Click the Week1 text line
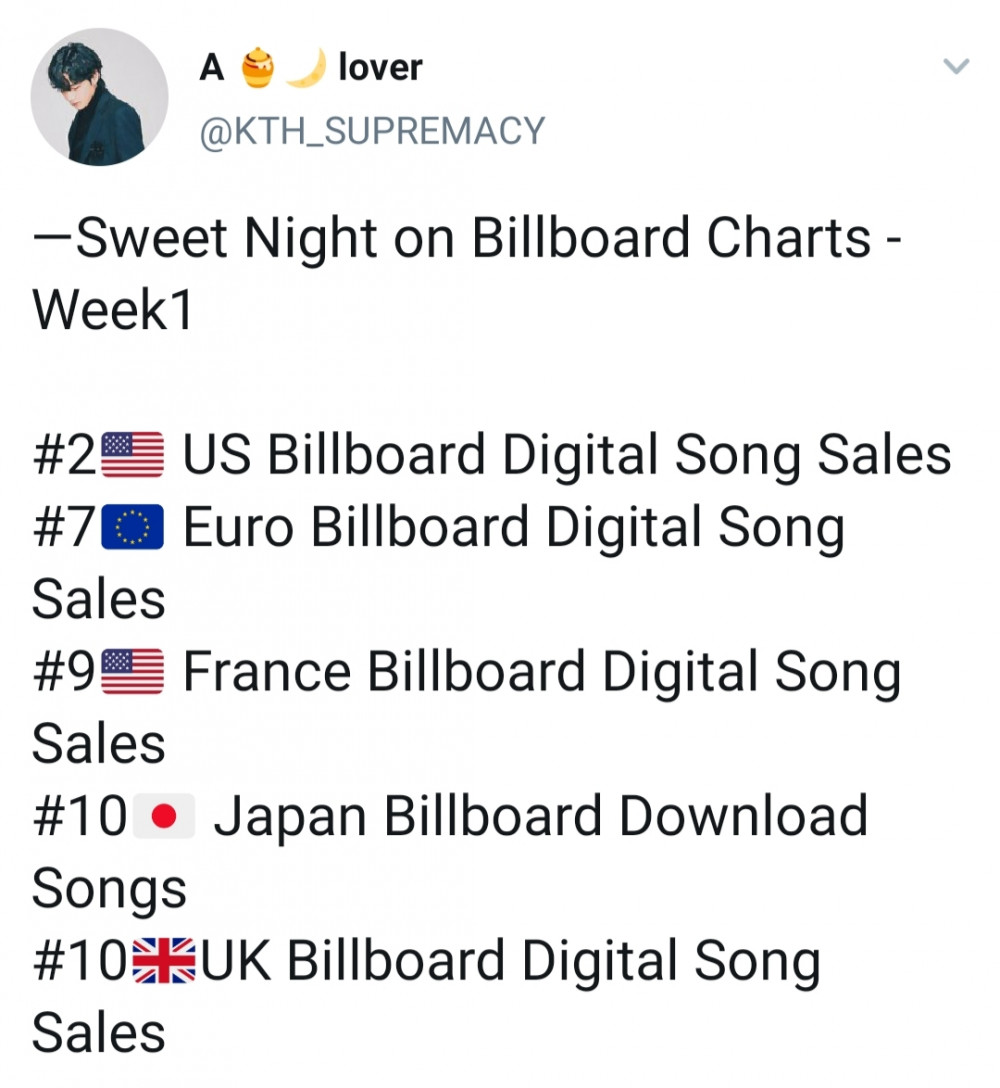The width and height of the screenshot is (1000, 1088). tap(112, 310)
